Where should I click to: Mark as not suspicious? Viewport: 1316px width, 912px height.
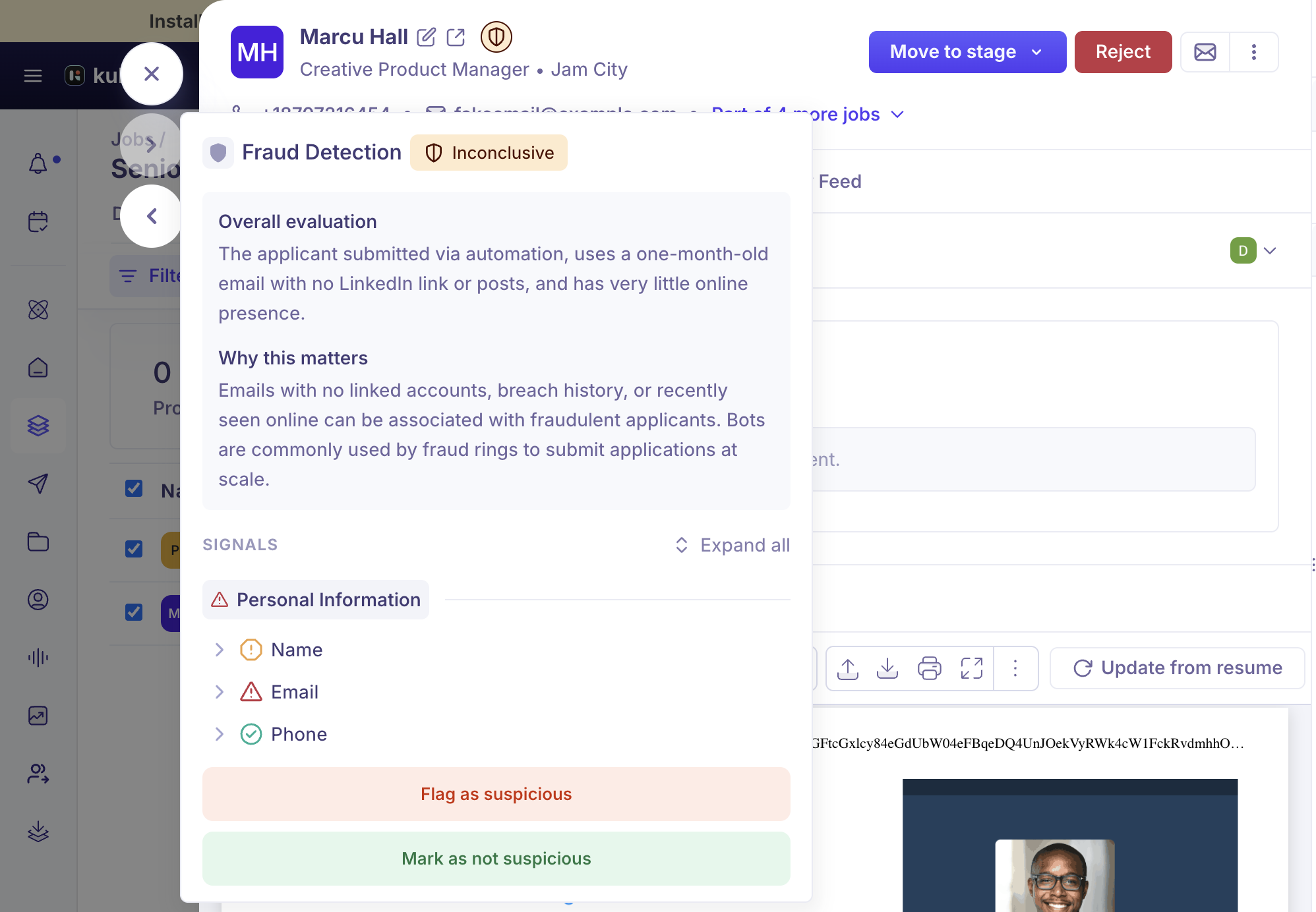pyautogui.click(x=496, y=859)
